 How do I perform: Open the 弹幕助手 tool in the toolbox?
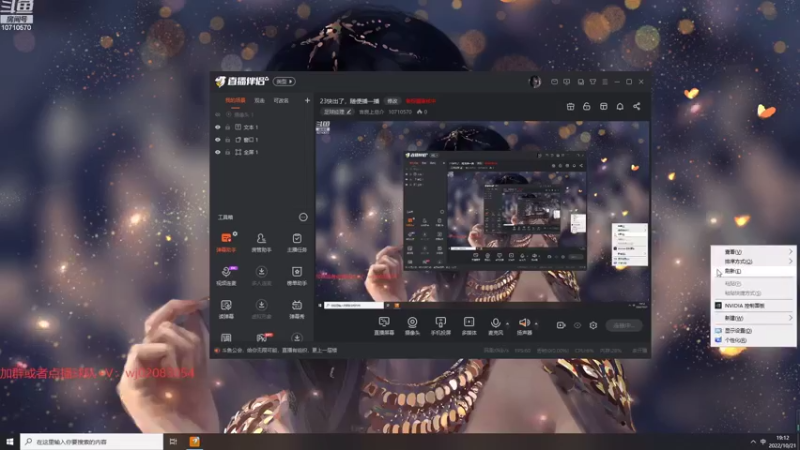click(226, 242)
